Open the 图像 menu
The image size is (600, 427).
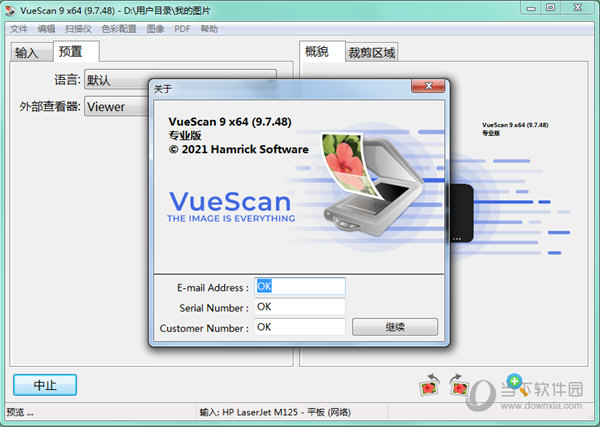pyautogui.click(x=155, y=29)
